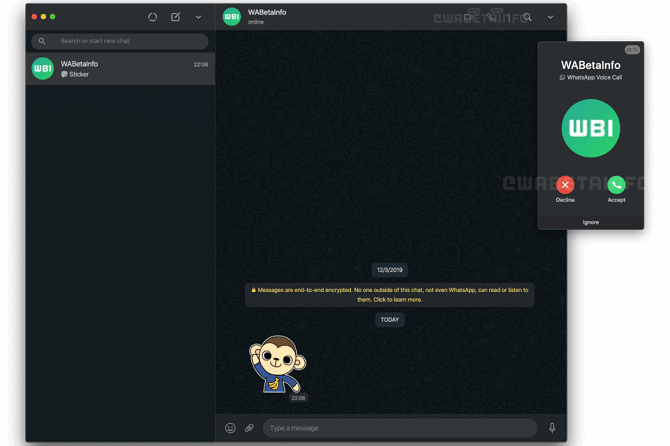The image size is (670, 446).
Task: Open the sidebar menu chevron
Action: (198, 17)
